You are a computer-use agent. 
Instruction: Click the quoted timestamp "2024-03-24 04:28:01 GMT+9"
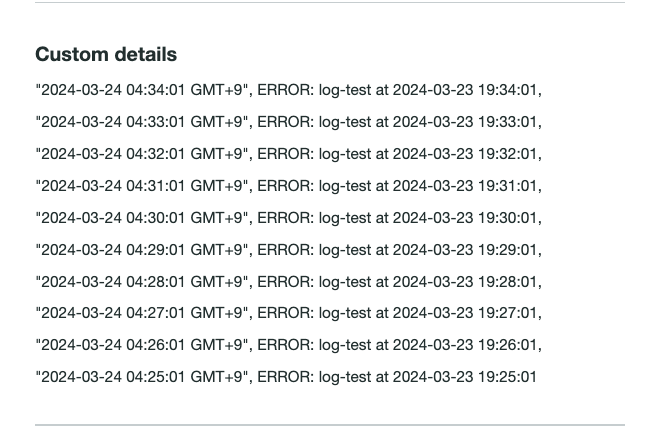[142, 282]
